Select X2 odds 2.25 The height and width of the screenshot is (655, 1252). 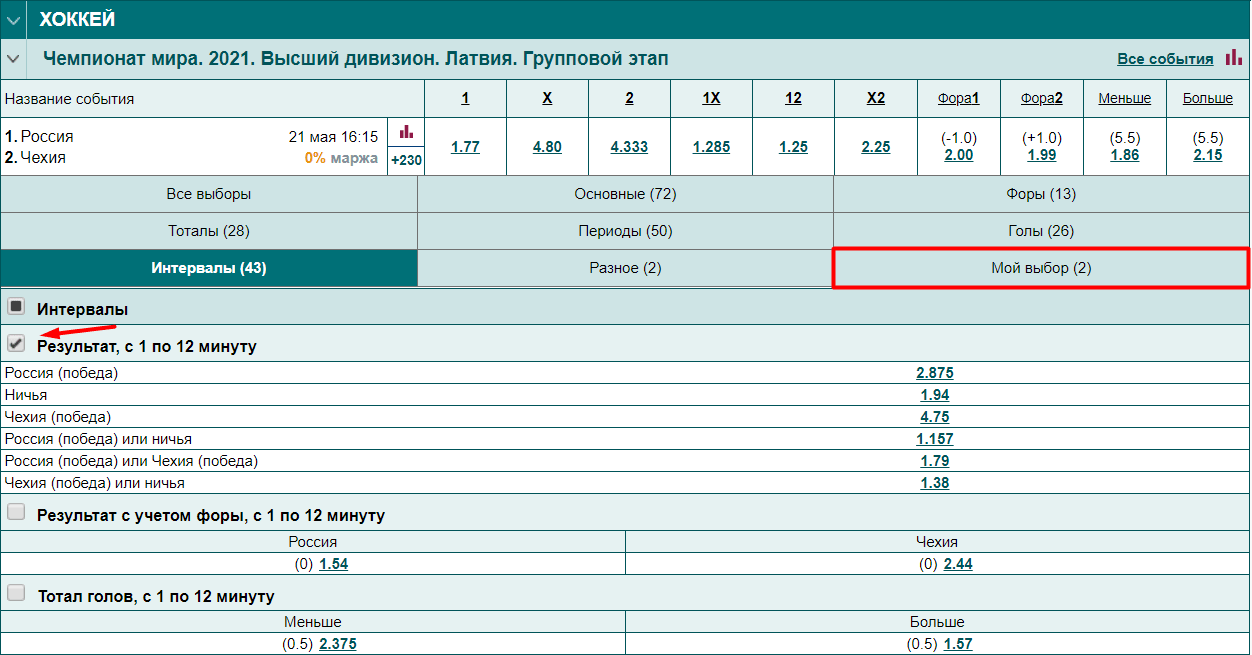pos(876,147)
